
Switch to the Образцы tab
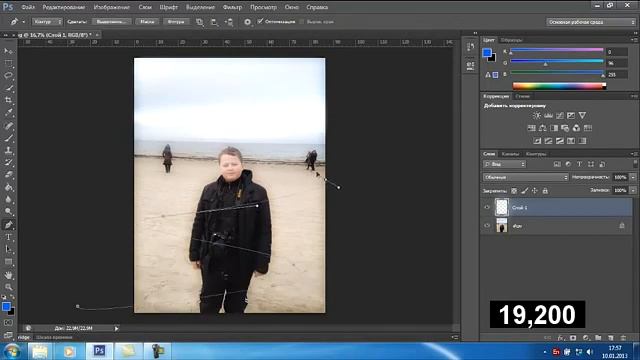pos(511,40)
